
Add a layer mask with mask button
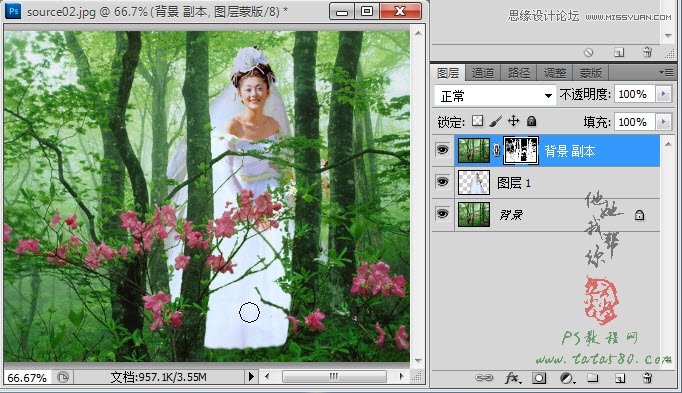click(x=539, y=378)
